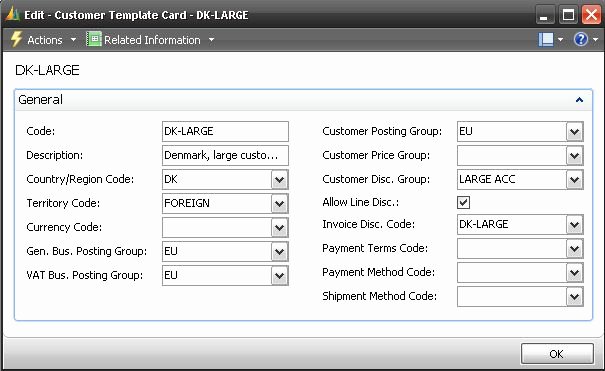Open the Customer Posting Group dropdown

[x=575, y=132]
